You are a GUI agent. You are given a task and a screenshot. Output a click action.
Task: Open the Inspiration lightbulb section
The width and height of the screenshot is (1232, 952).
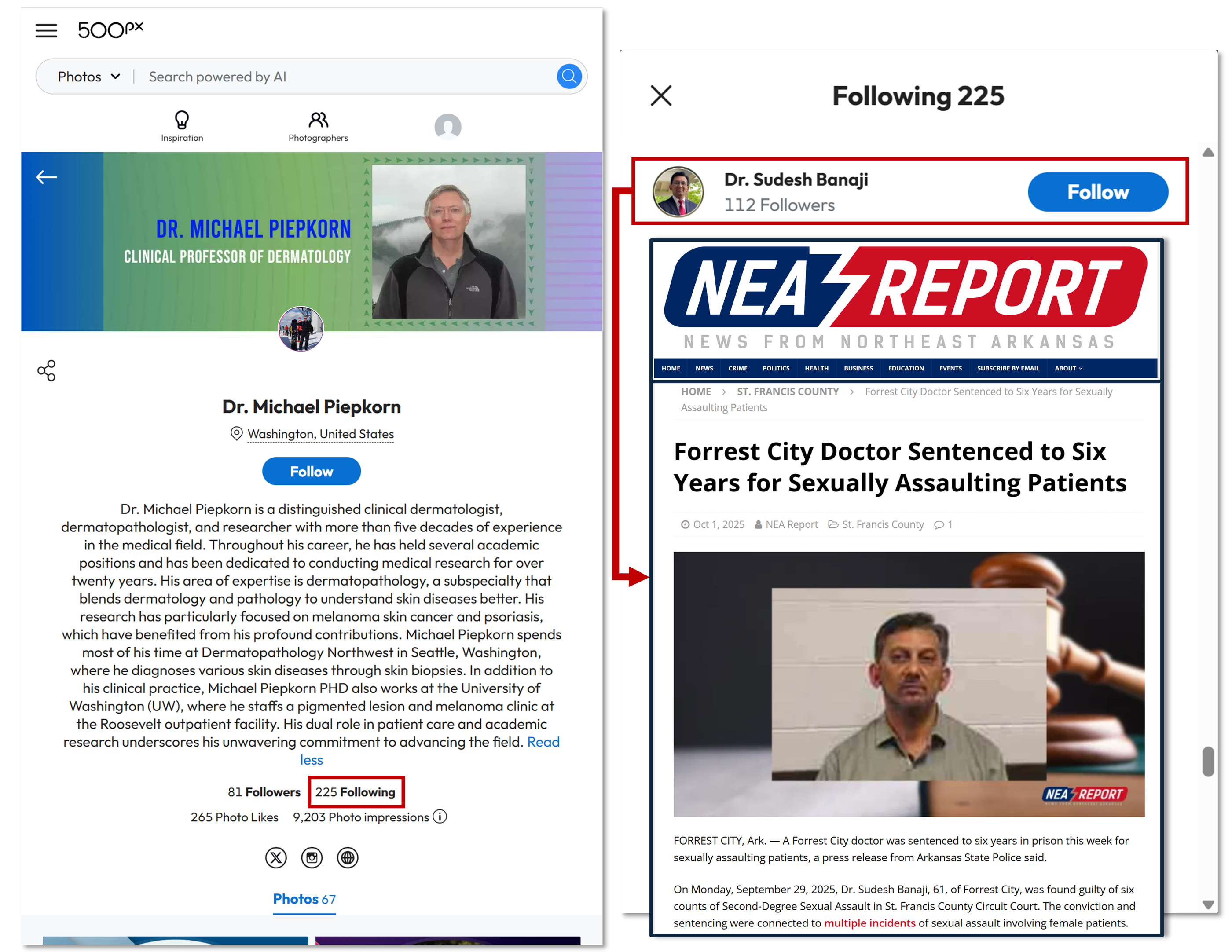[x=182, y=126]
